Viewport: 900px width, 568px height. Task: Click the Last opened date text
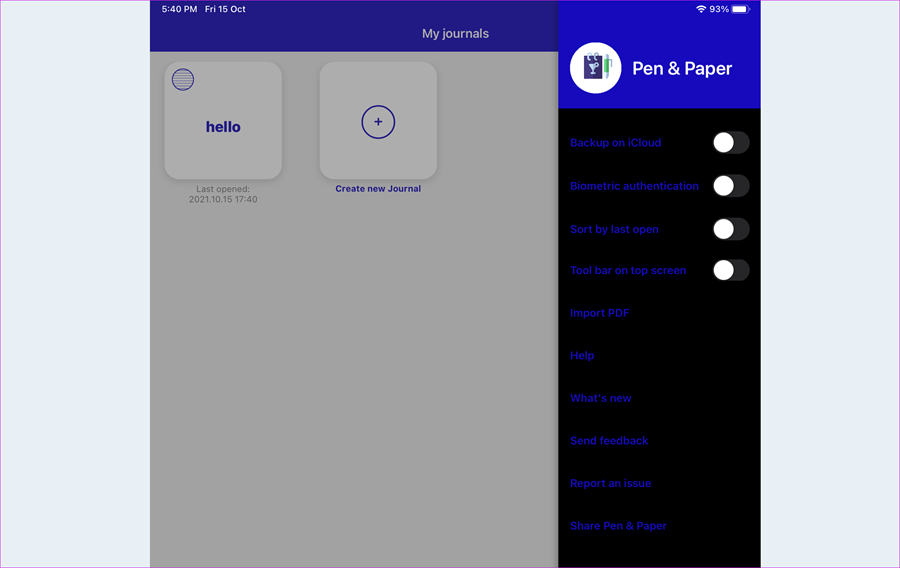tap(223, 194)
